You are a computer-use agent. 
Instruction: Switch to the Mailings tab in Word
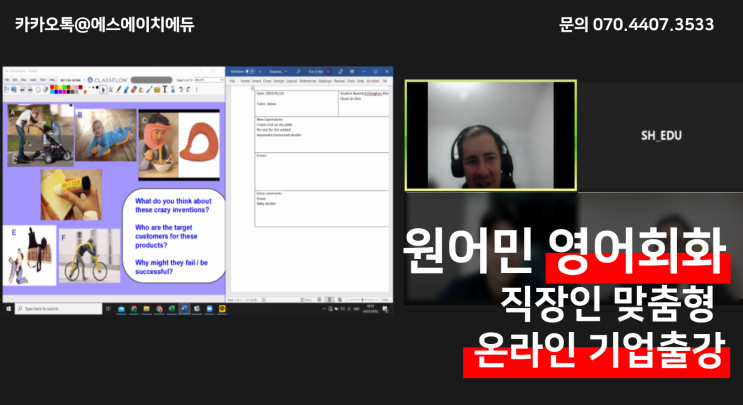click(x=325, y=81)
